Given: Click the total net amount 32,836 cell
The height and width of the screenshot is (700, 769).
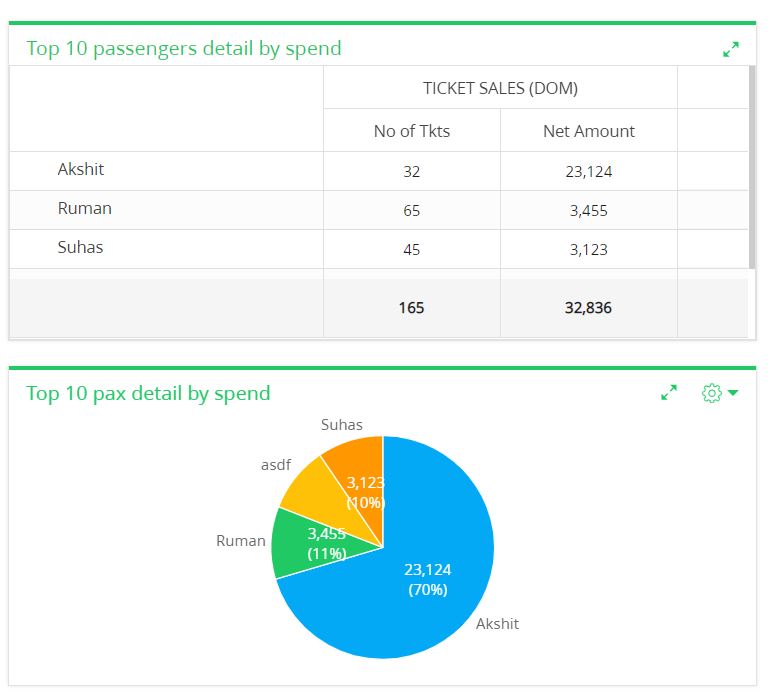Looking at the screenshot, I should [x=589, y=308].
